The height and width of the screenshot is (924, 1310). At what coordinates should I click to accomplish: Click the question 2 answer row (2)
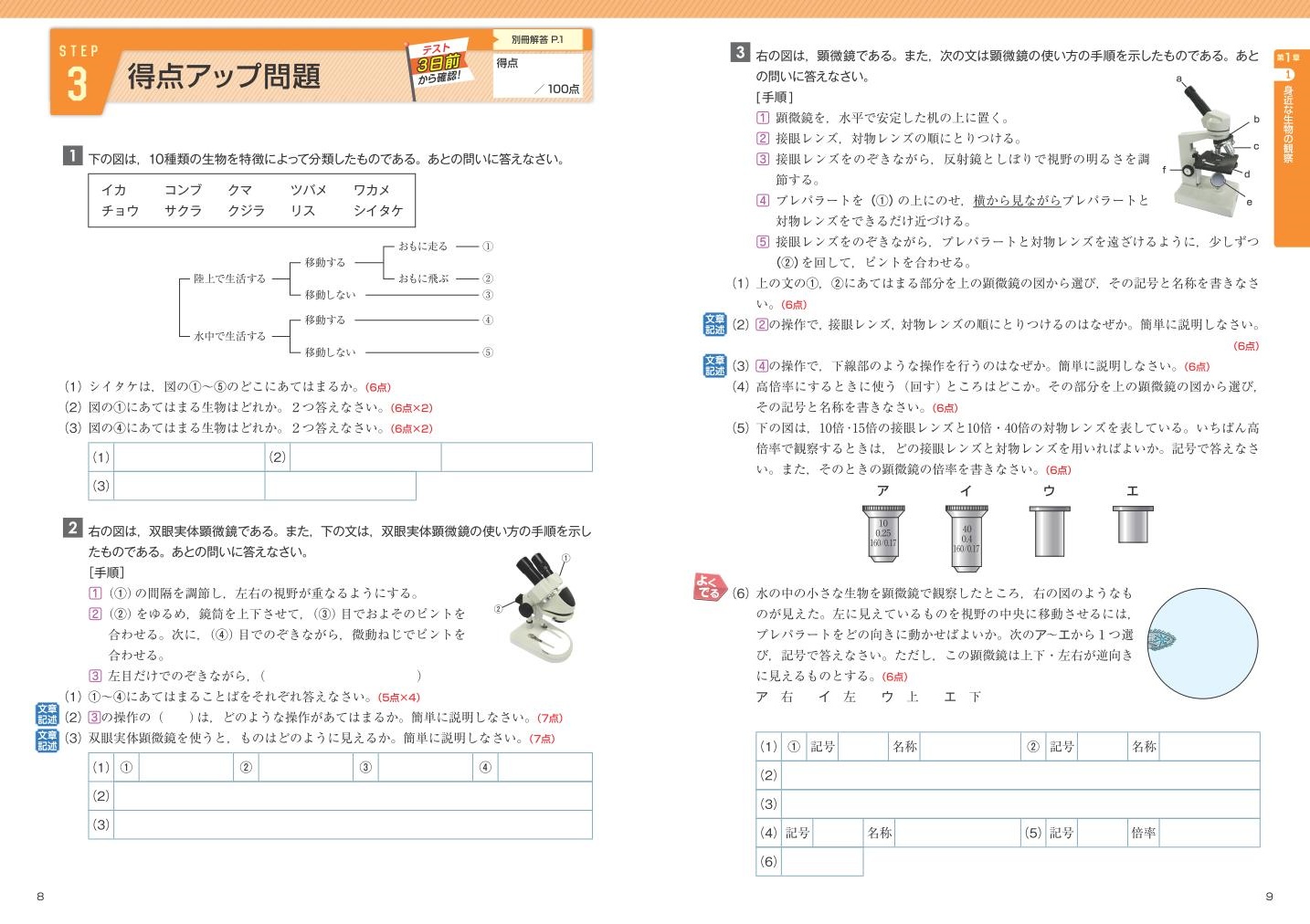pyautogui.click(x=353, y=796)
